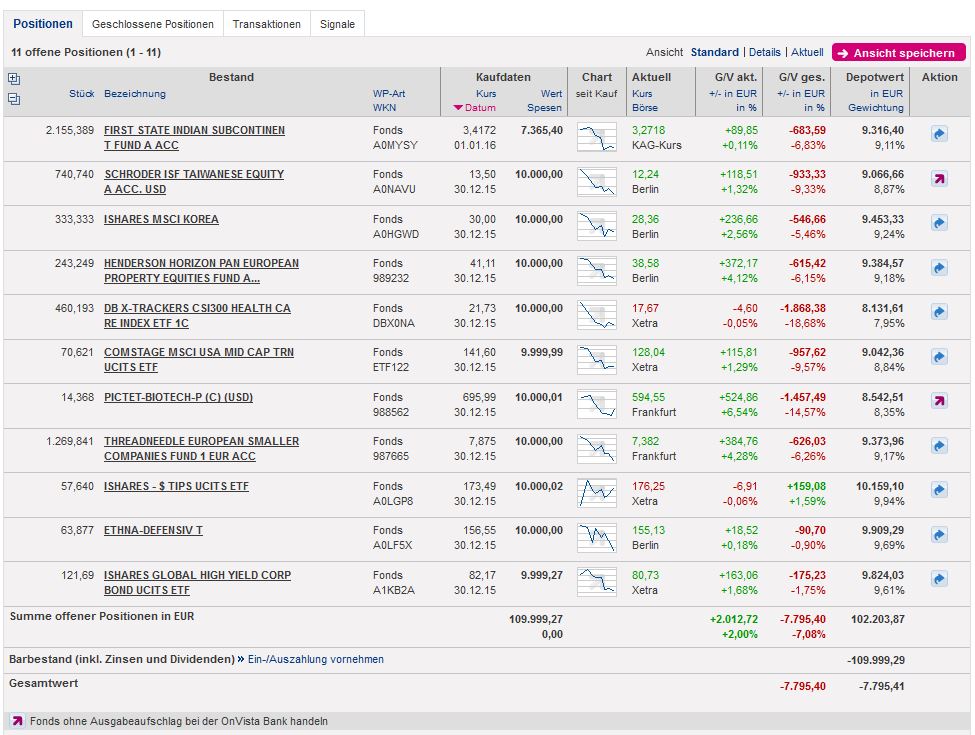This screenshot has width=975, height=735.
Task: Click the magenta action arrow for Schroder ISF Taiwanese Equity
Action: pos(939,179)
